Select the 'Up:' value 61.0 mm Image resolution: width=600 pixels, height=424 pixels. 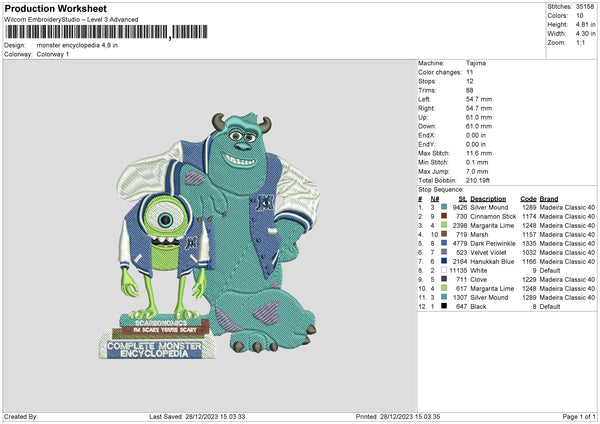coord(479,117)
